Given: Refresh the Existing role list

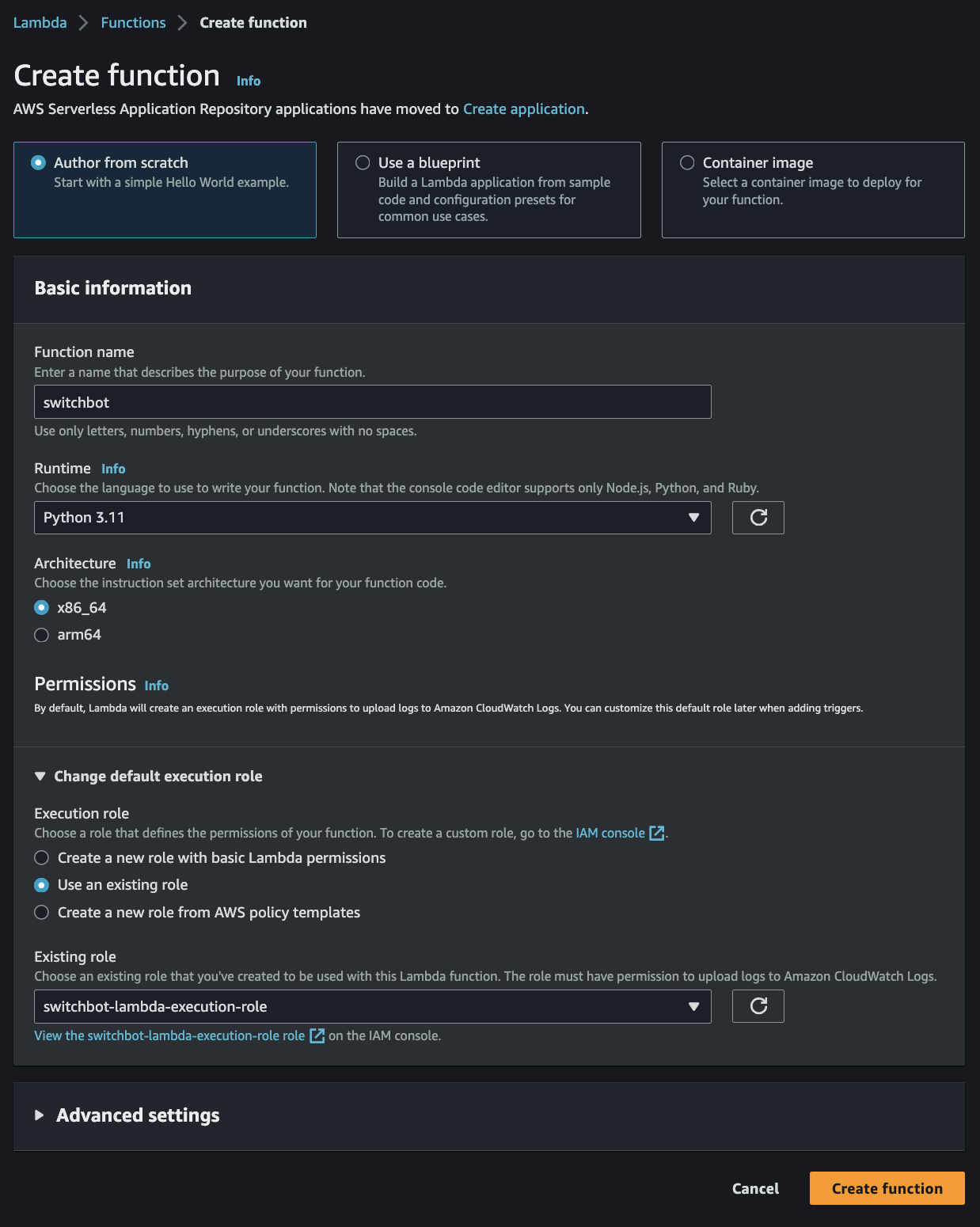Looking at the screenshot, I should tap(758, 1005).
